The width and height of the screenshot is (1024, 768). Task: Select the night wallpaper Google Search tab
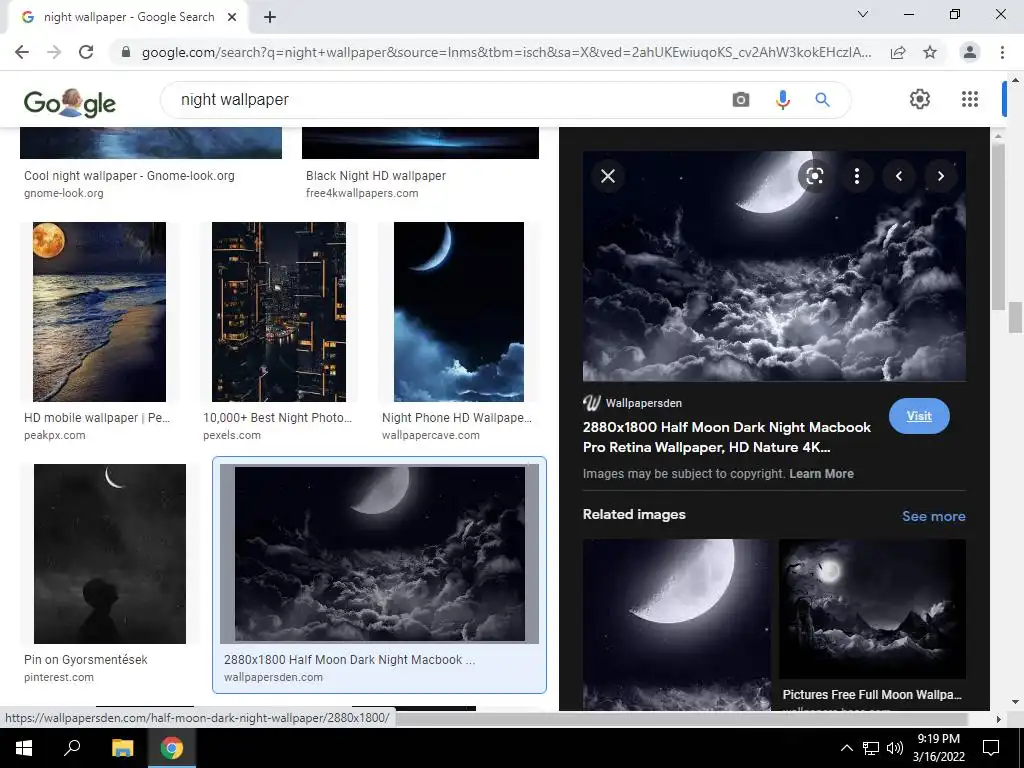pyautogui.click(x=129, y=17)
